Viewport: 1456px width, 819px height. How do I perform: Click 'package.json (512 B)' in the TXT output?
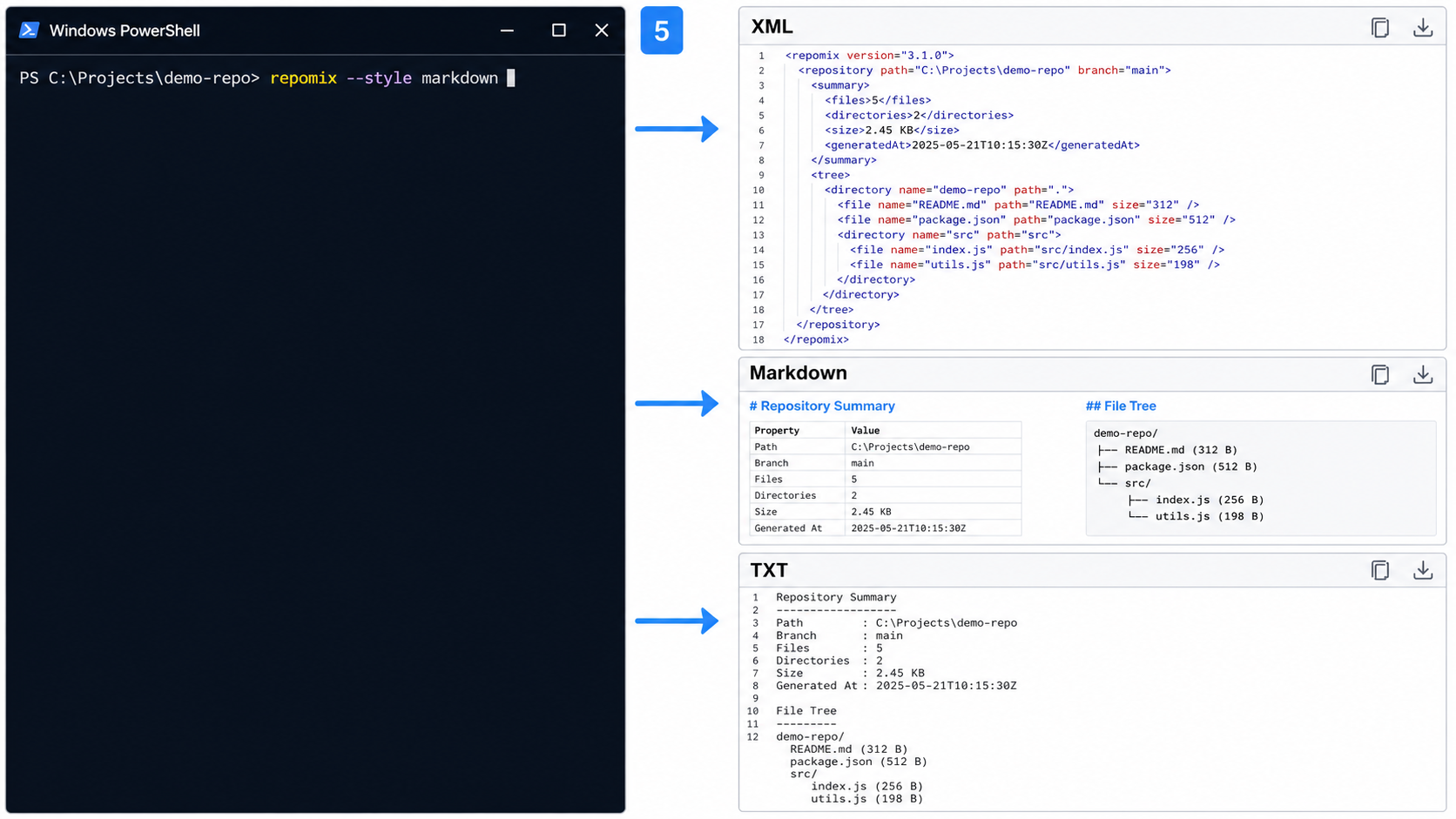pyautogui.click(x=859, y=762)
